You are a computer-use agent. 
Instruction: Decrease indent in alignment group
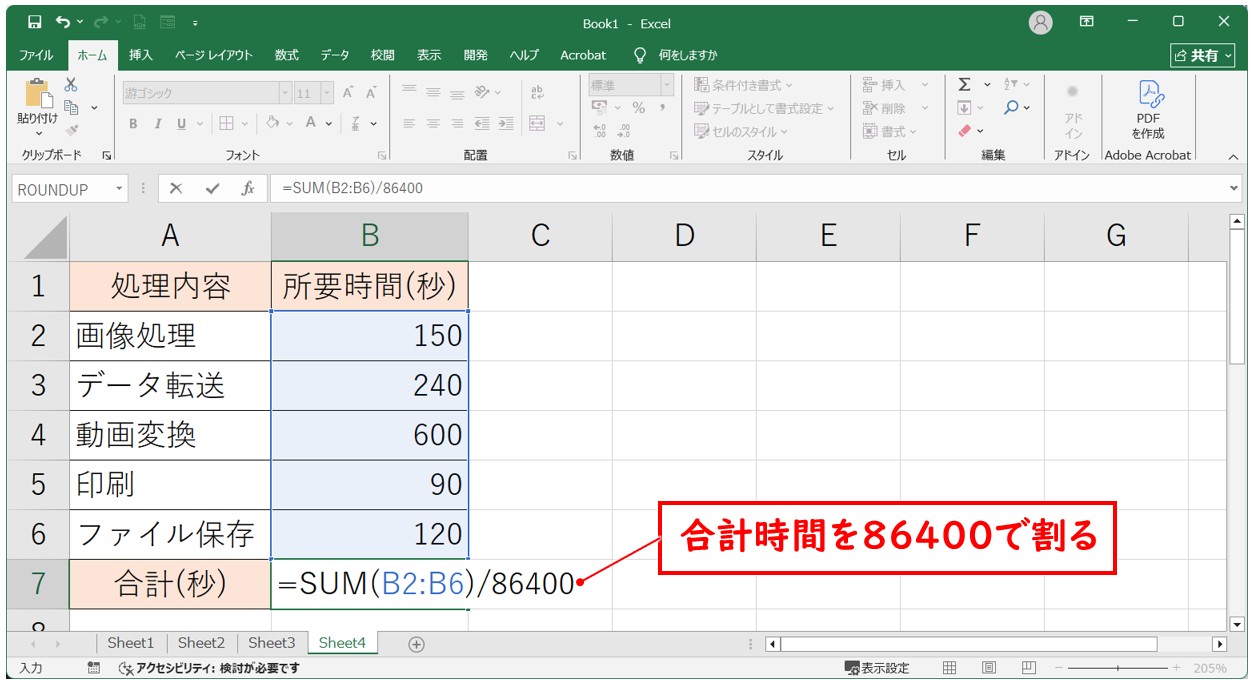point(483,124)
